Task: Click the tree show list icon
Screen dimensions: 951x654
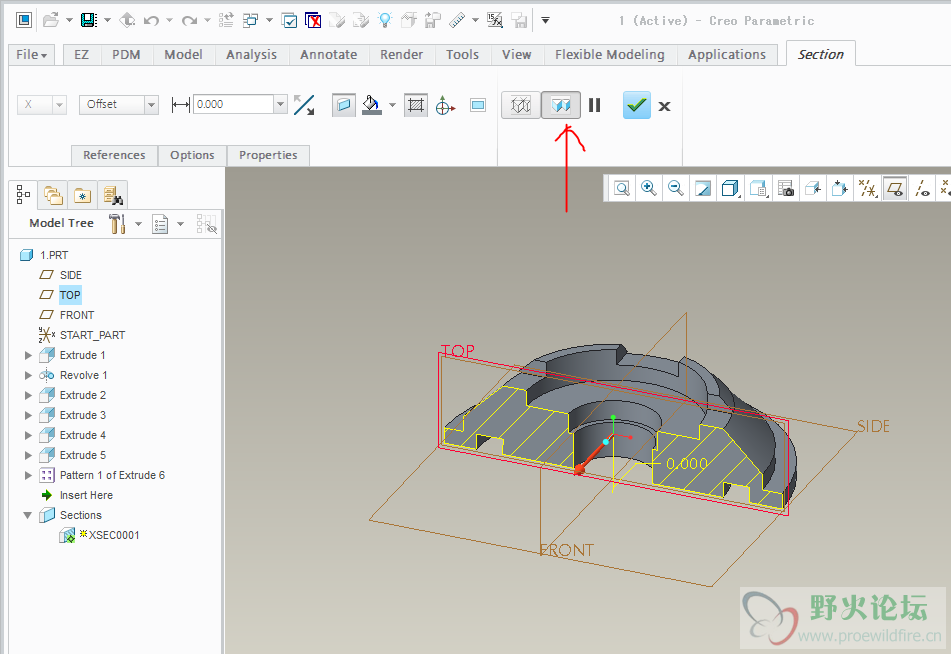Action: 160,224
